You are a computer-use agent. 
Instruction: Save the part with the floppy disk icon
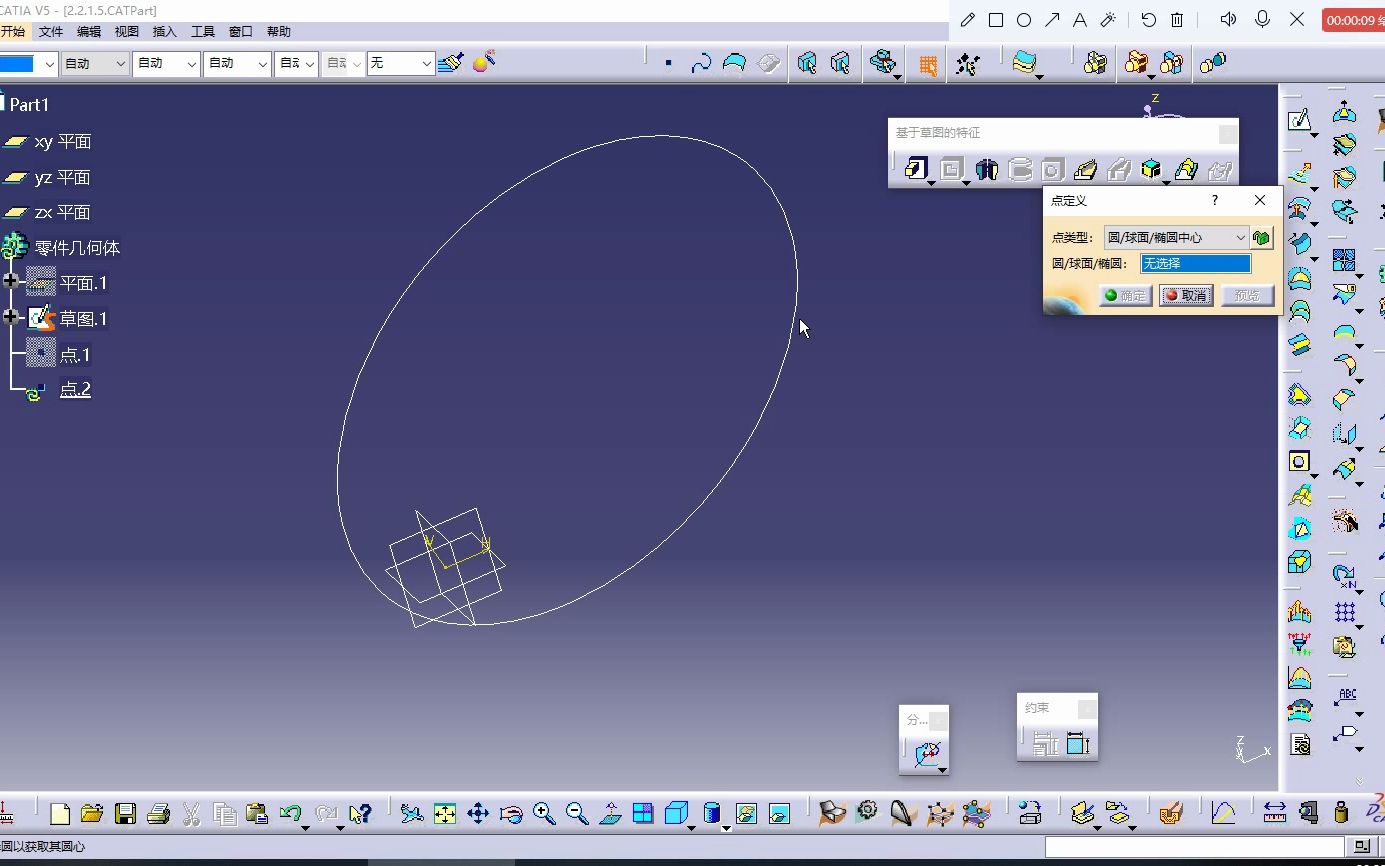[125, 813]
